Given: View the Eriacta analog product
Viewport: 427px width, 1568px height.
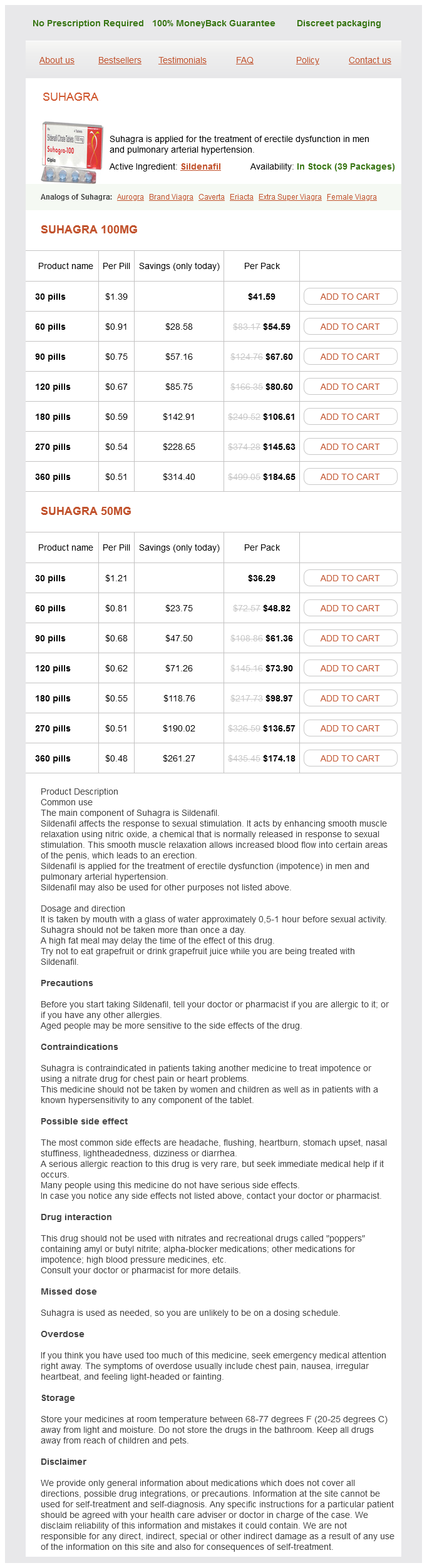Looking at the screenshot, I should pos(242,197).
